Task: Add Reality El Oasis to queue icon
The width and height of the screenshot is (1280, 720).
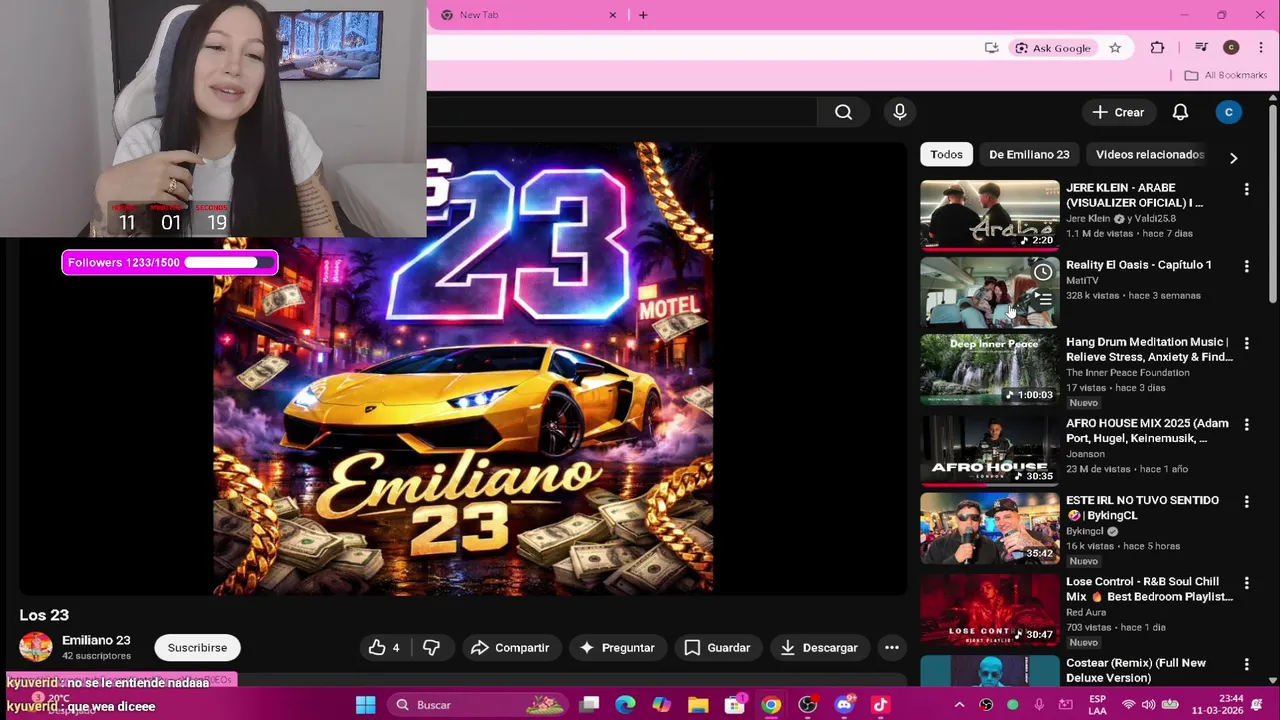Action: click(x=1043, y=299)
